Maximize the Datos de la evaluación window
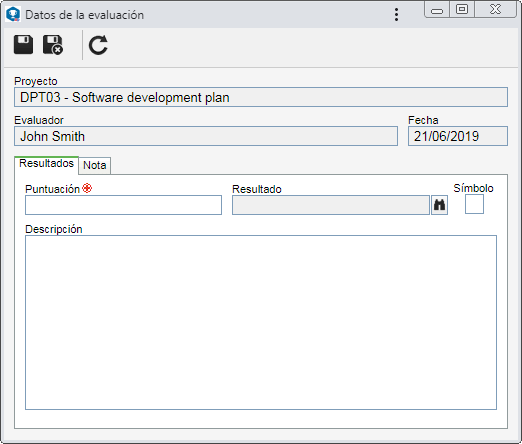 462,9
